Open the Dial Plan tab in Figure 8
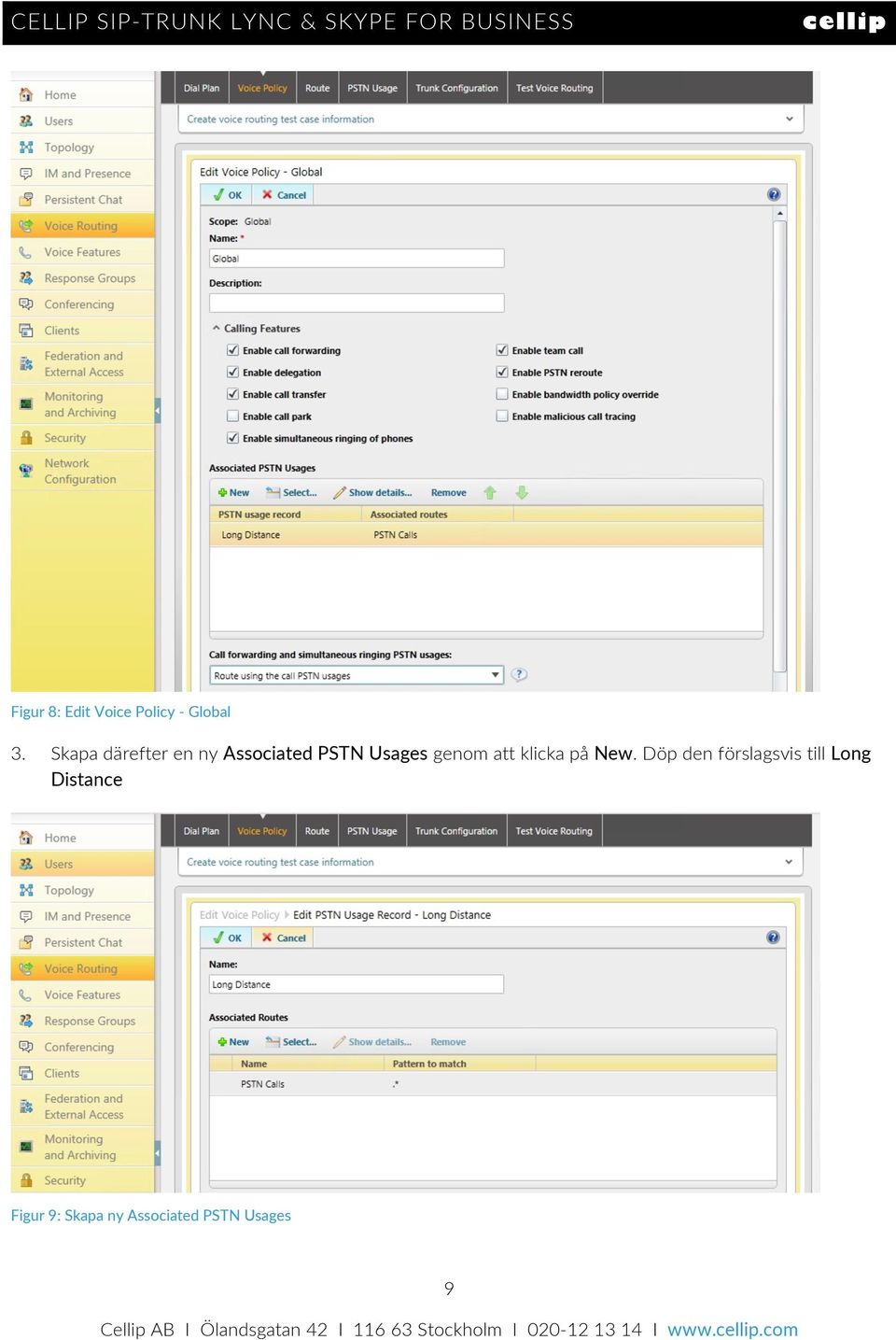The width and height of the screenshot is (896, 1340). [202, 88]
